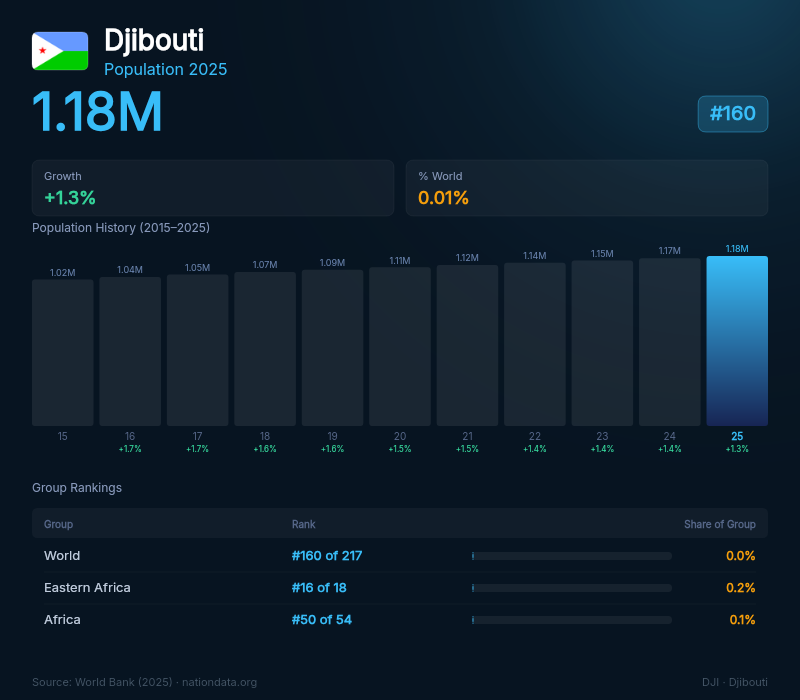Screen dimensions: 800x700
Task: Click the 2016 bar labeled 1.04M
Action: tap(130, 352)
